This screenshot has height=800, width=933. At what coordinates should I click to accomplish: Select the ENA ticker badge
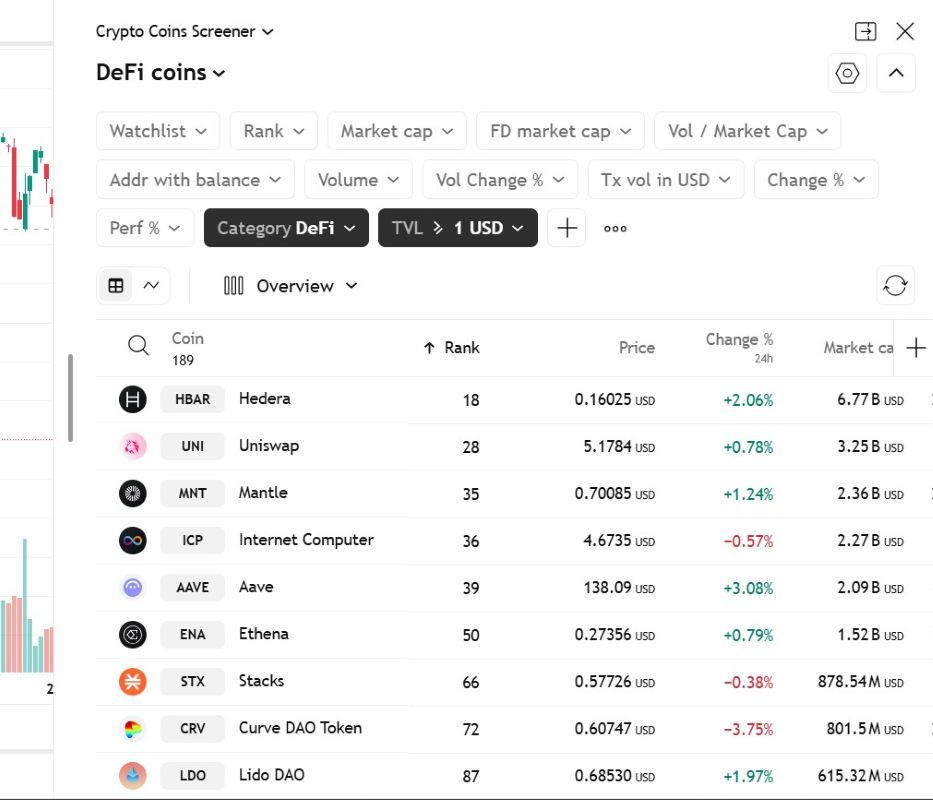pos(192,635)
